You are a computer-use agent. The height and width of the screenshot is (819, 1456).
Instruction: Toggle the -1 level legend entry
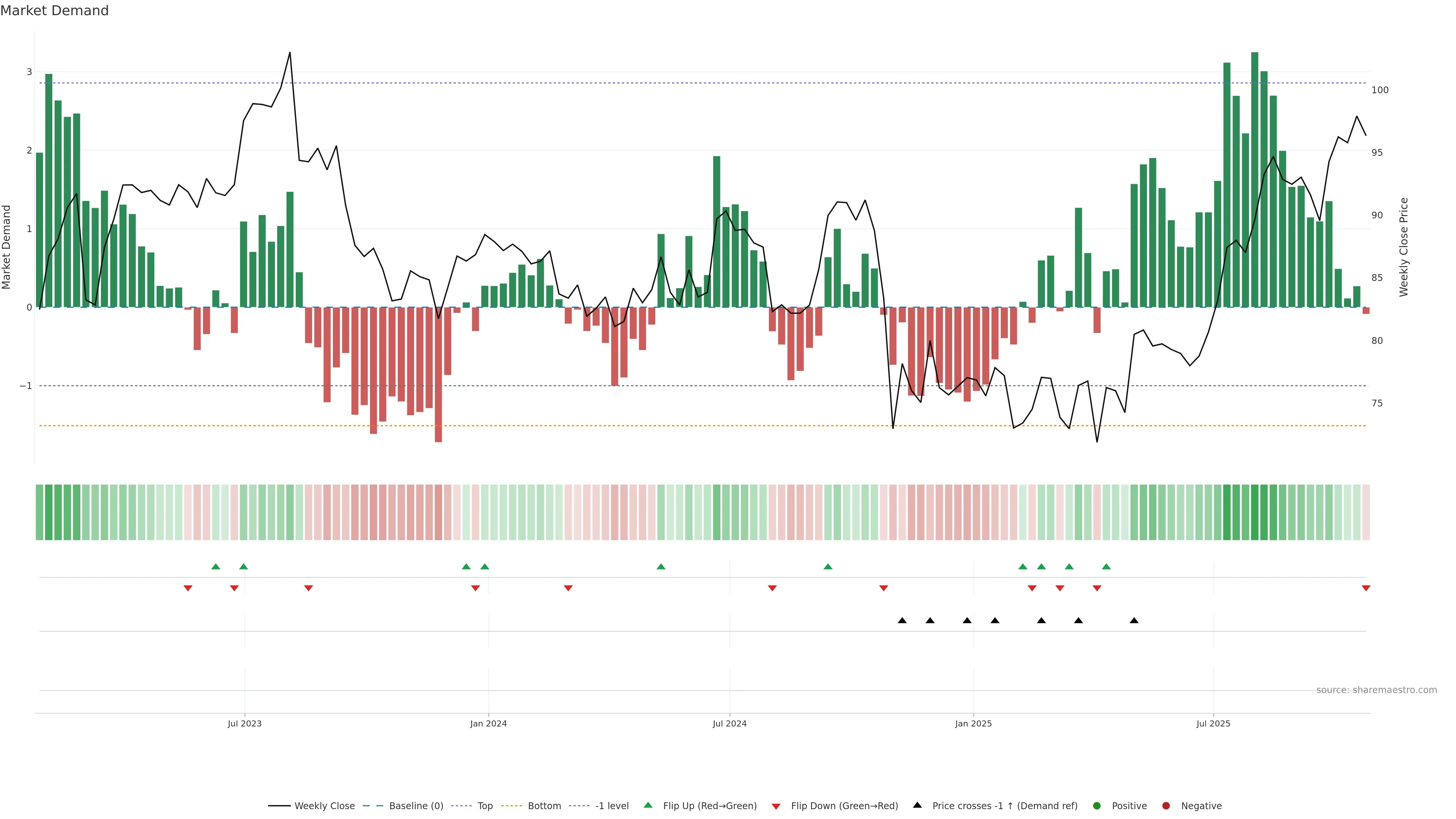click(612, 805)
